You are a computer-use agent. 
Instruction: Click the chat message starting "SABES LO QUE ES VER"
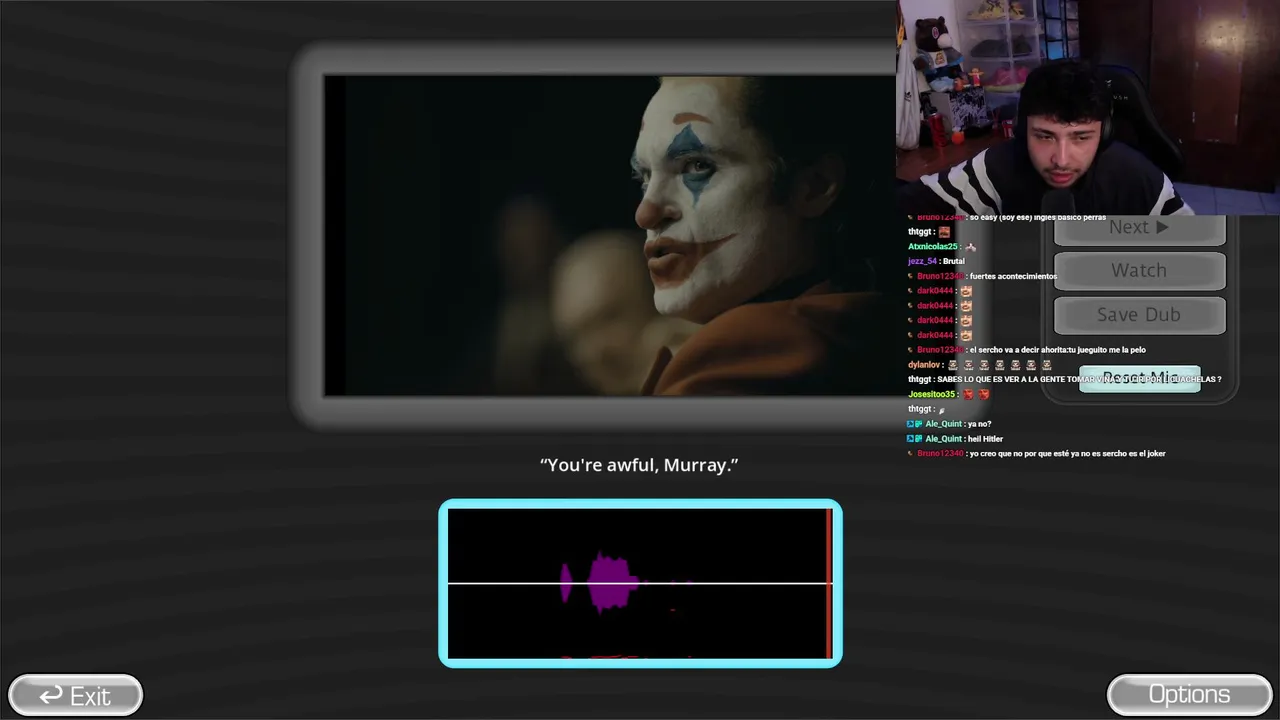[1079, 380]
